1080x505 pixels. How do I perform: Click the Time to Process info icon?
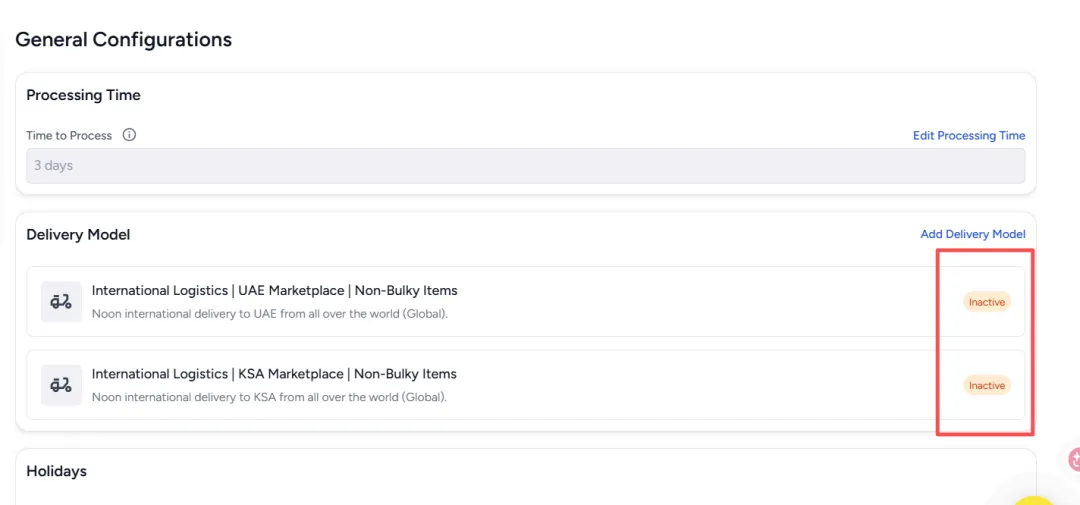click(x=129, y=135)
